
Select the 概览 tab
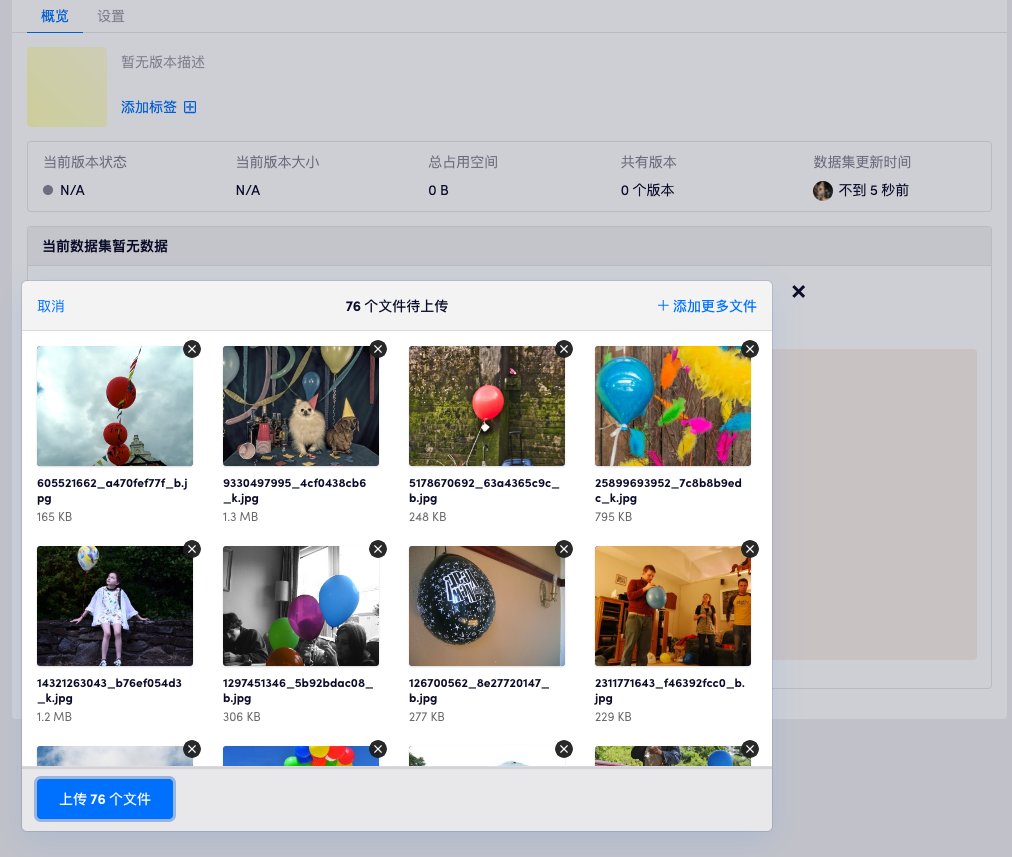coord(55,16)
